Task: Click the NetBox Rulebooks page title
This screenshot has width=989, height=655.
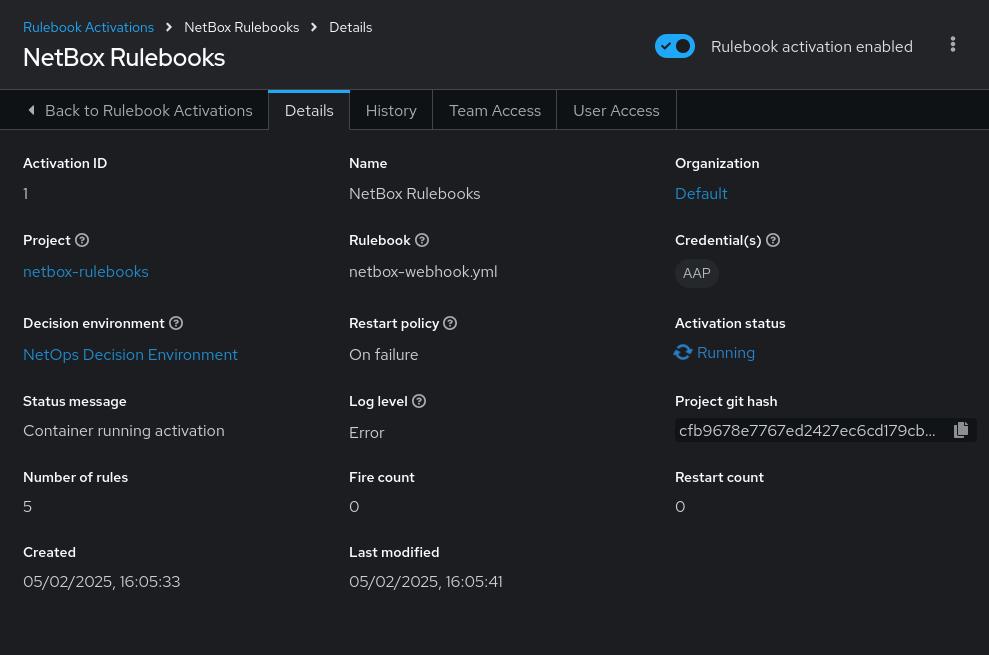Action: [x=124, y=57]
